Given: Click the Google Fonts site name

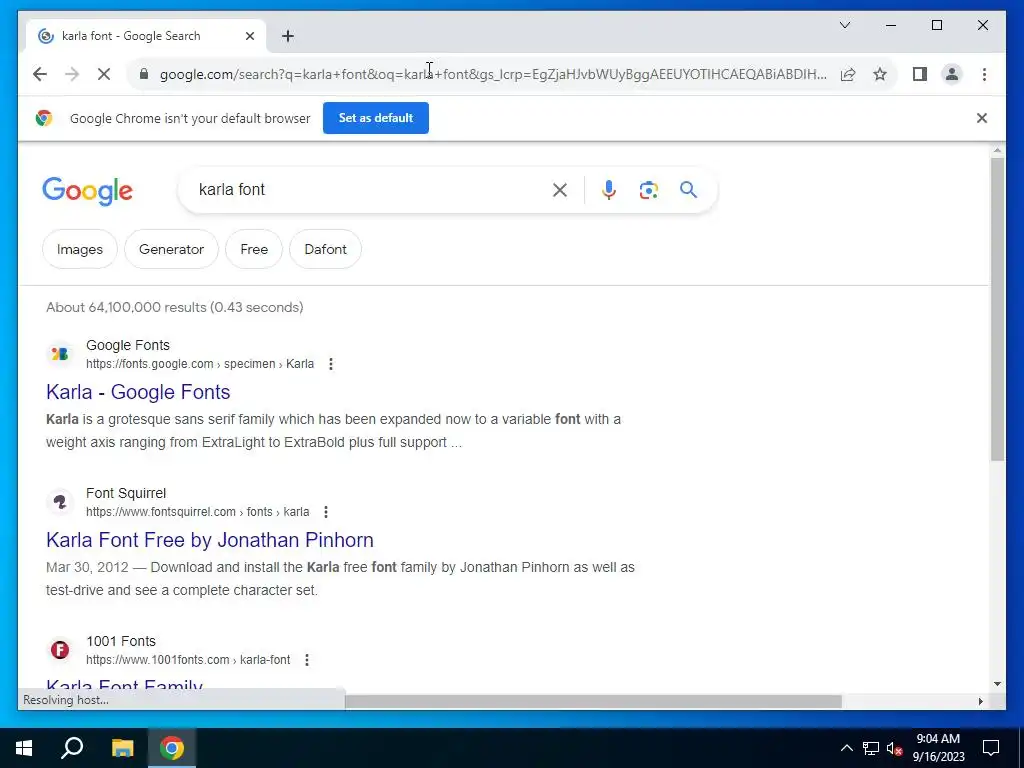Looking at the screenshot, I should (x=128, y=345).
